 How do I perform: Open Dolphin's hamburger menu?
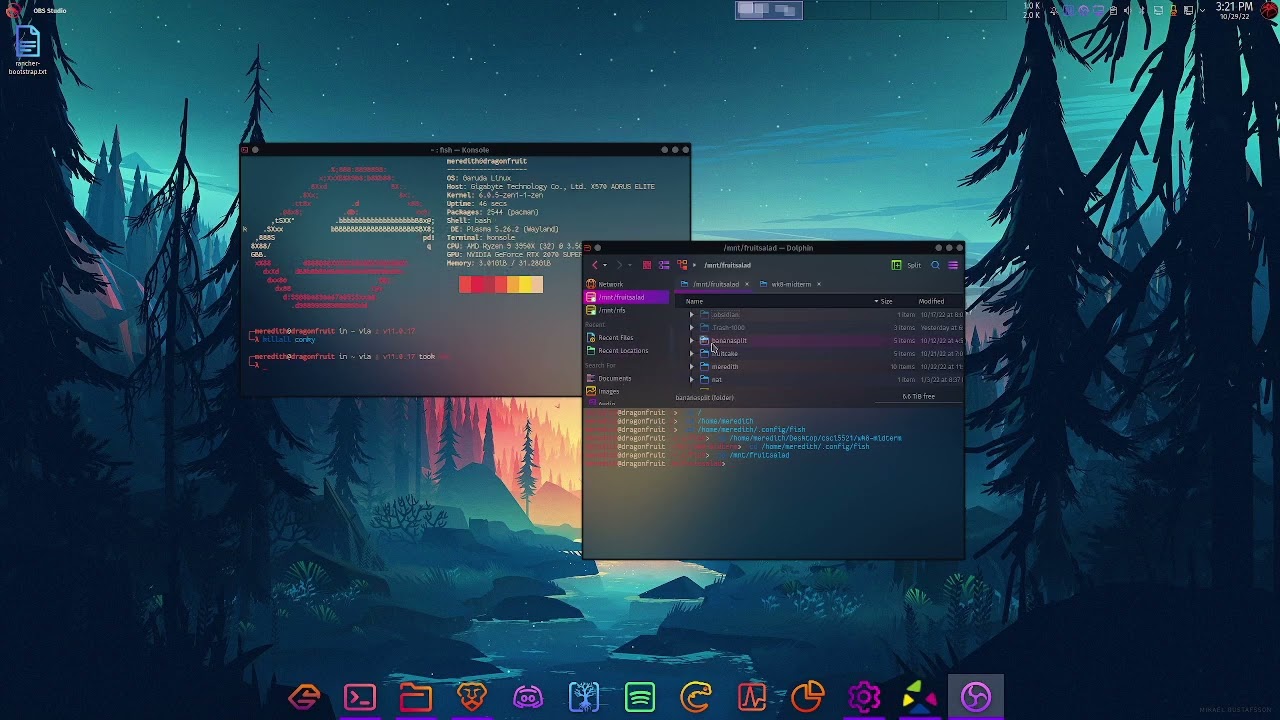click(x=953, y=265)
